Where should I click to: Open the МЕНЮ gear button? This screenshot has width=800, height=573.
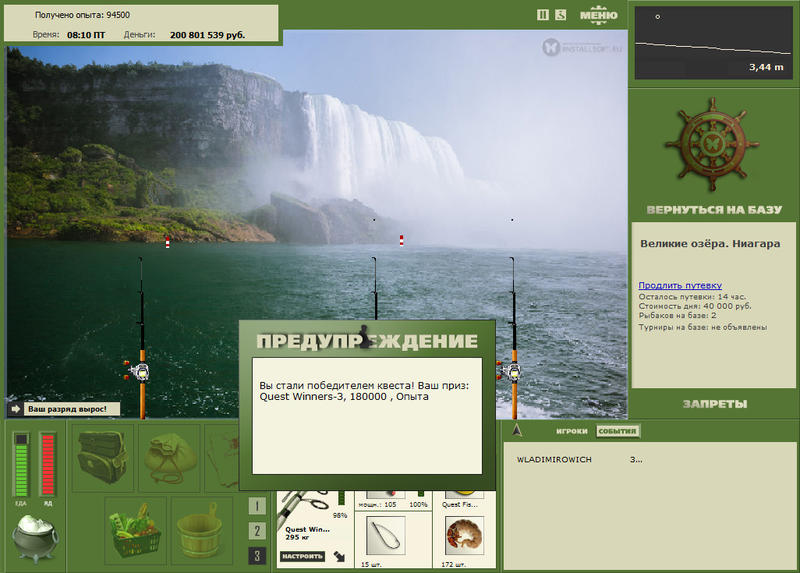(598, 15)
